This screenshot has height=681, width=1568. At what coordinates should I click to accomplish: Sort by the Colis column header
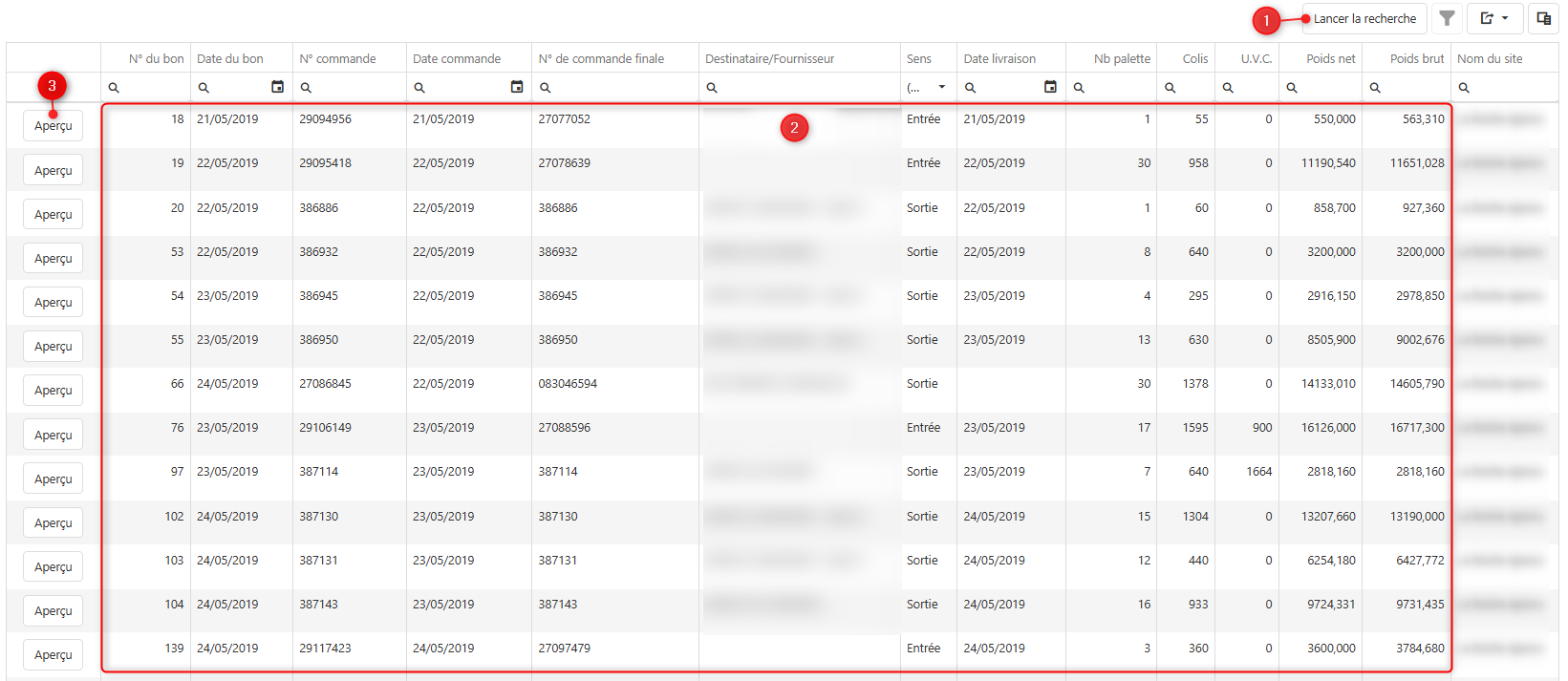(x=1194, y=58)
